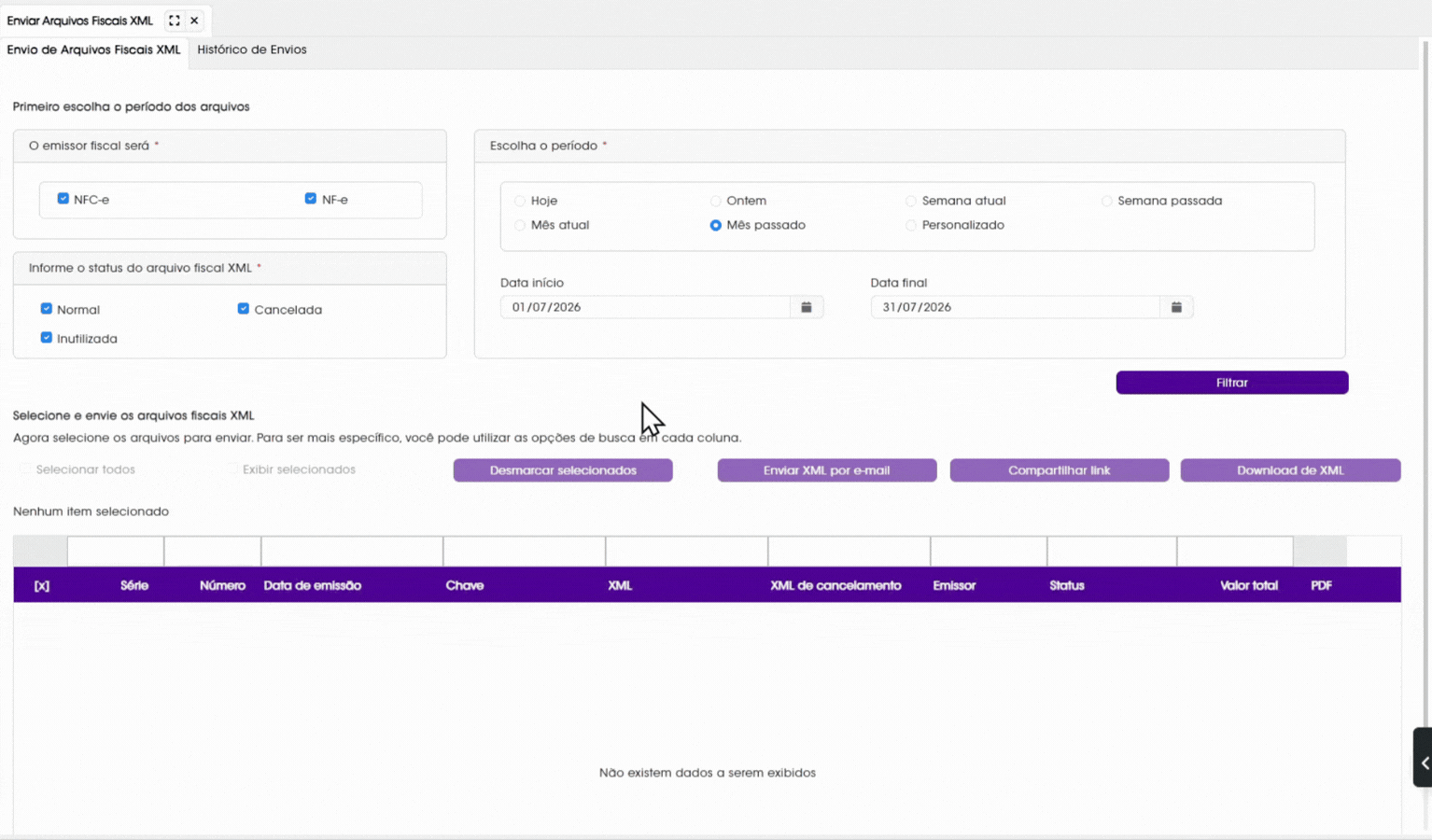Click the PDF column header
The height and width of the screenshot is (840, 1432).
tap(1321, 585)
